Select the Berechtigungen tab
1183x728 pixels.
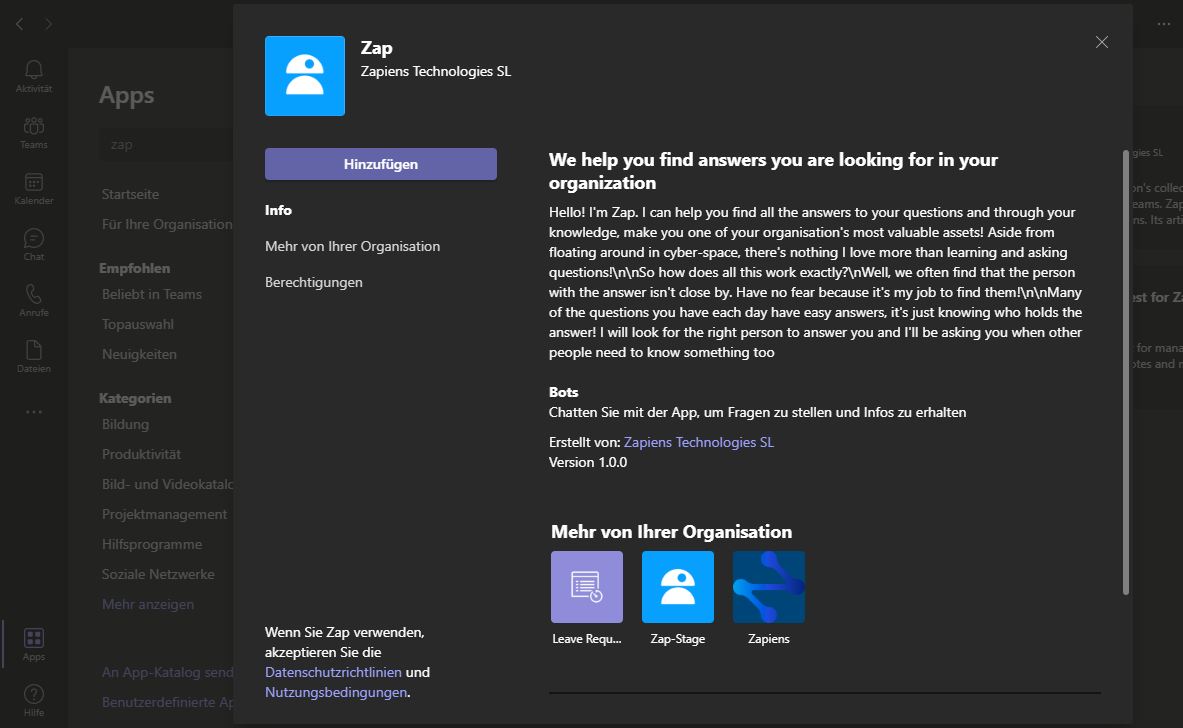click(x=314, y=282)
